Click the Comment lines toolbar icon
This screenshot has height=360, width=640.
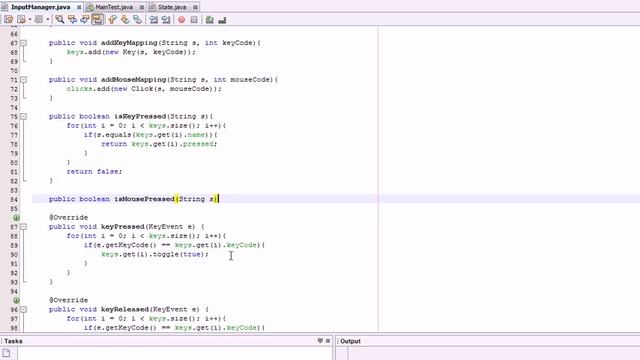[x=209, y=19]
